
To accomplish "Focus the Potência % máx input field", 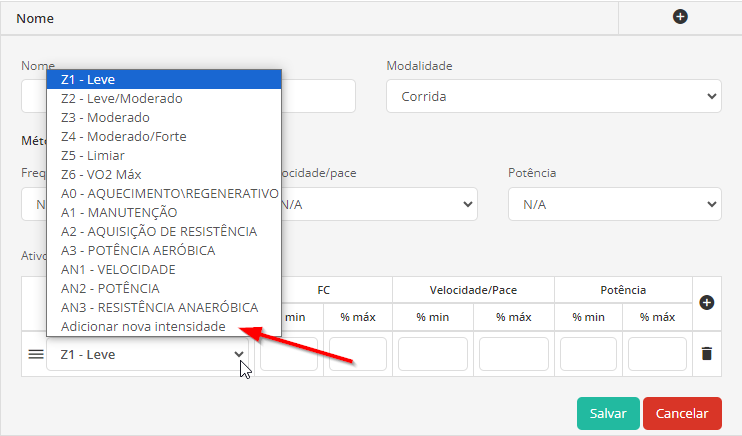I will (657, 354).
